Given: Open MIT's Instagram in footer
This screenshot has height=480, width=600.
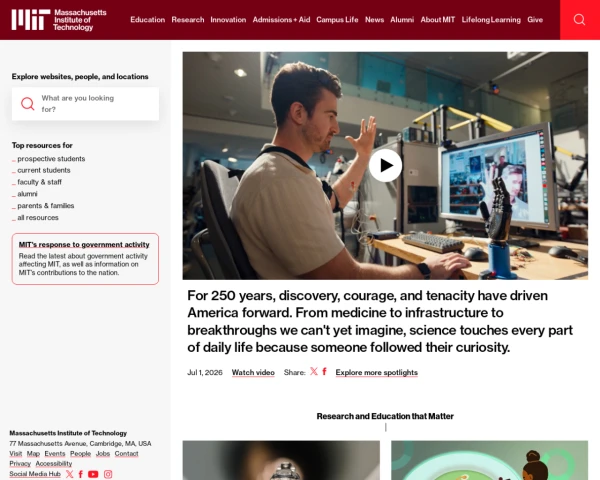Looking at the screenshot, I should 108,474.
